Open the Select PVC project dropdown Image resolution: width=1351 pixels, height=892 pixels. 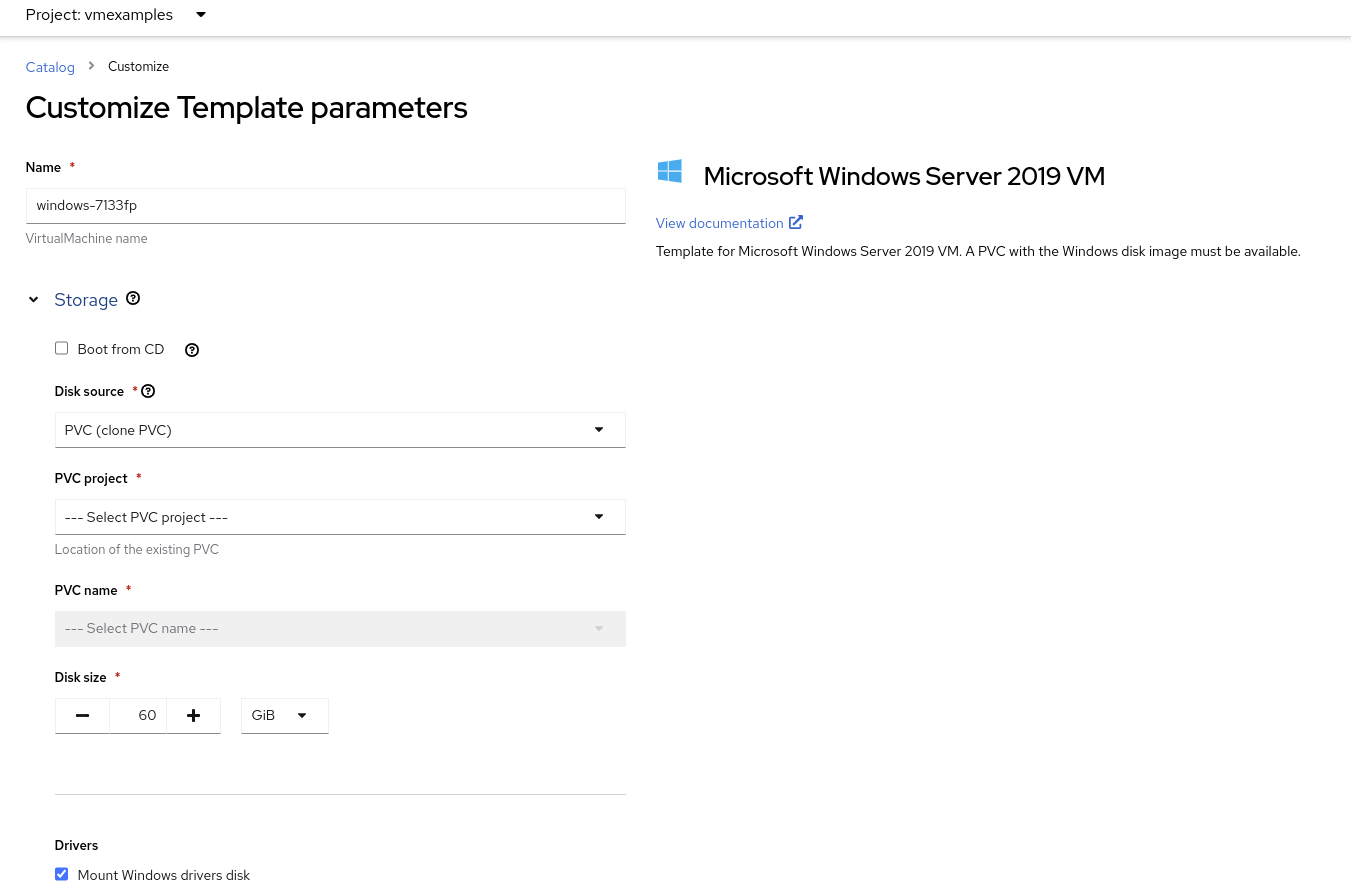click(x=340, y=517)
